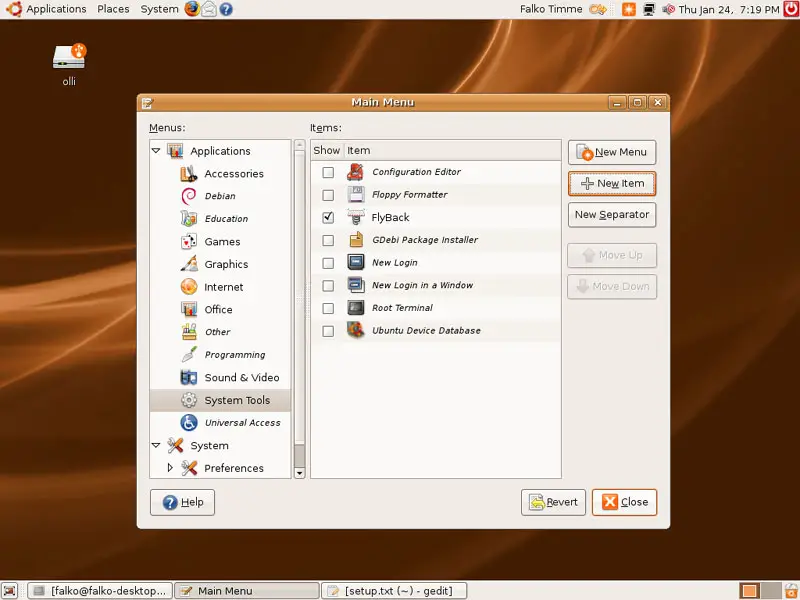Click the GDebi Package Installer icon

click(x=355, y=240)
